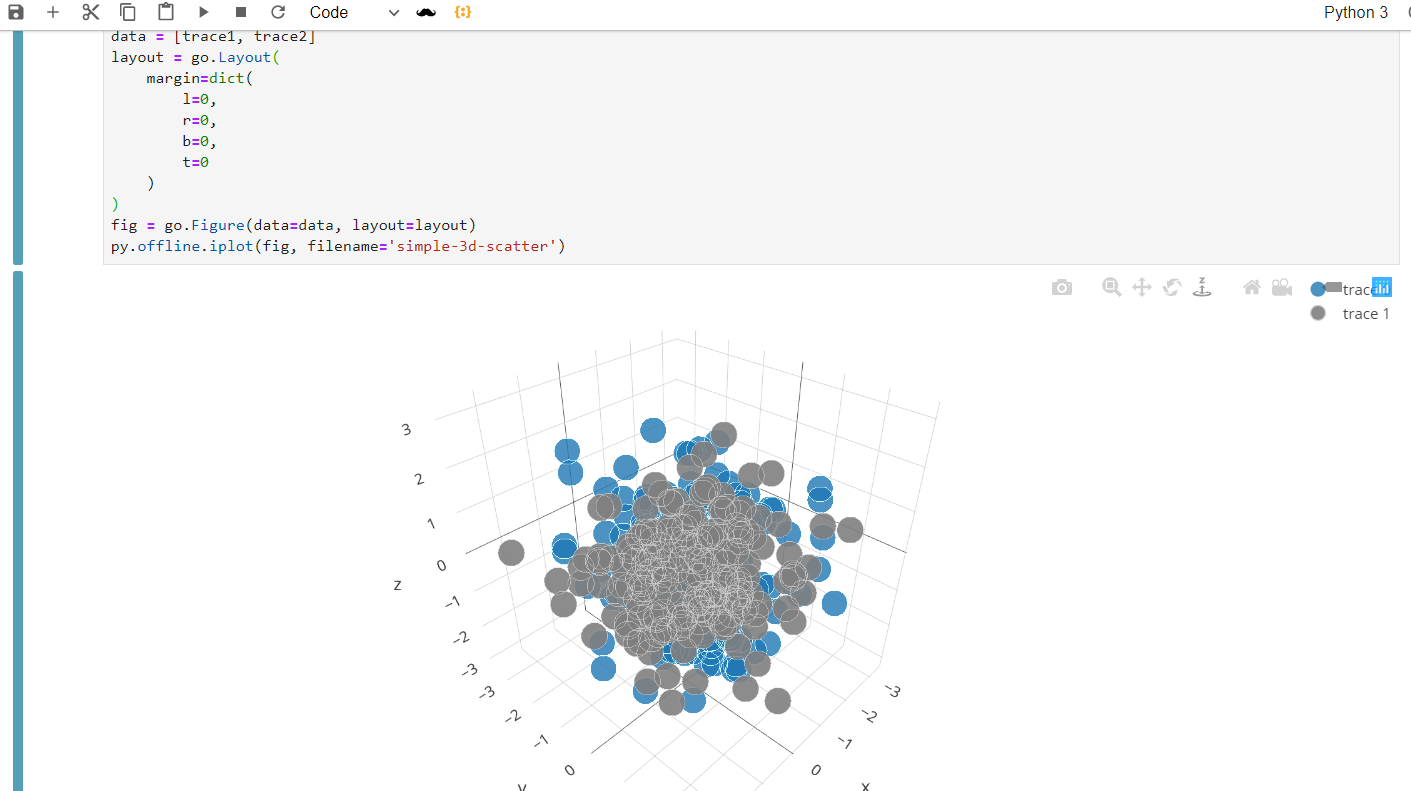Activate zoom mode in the Plotly modebar
Viewport: 1411px width, 791px height.
[1111, 287]
